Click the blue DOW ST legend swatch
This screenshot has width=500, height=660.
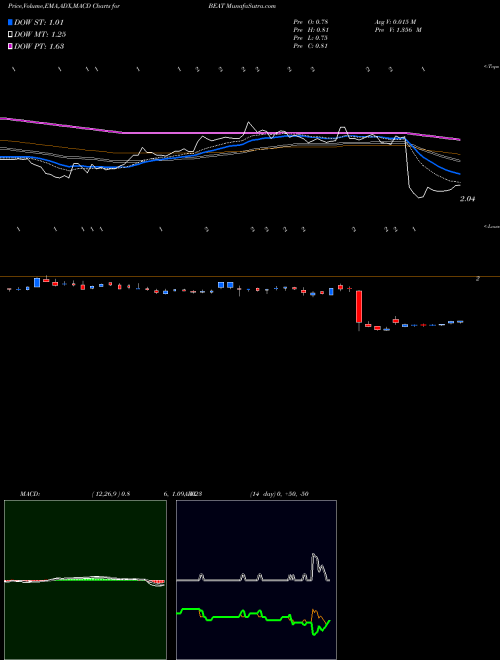[10, 22]
